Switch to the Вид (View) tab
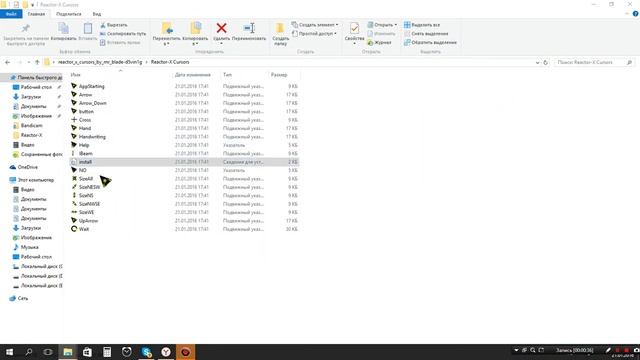This screenshot has width=640, height=360. pos(97,14)
